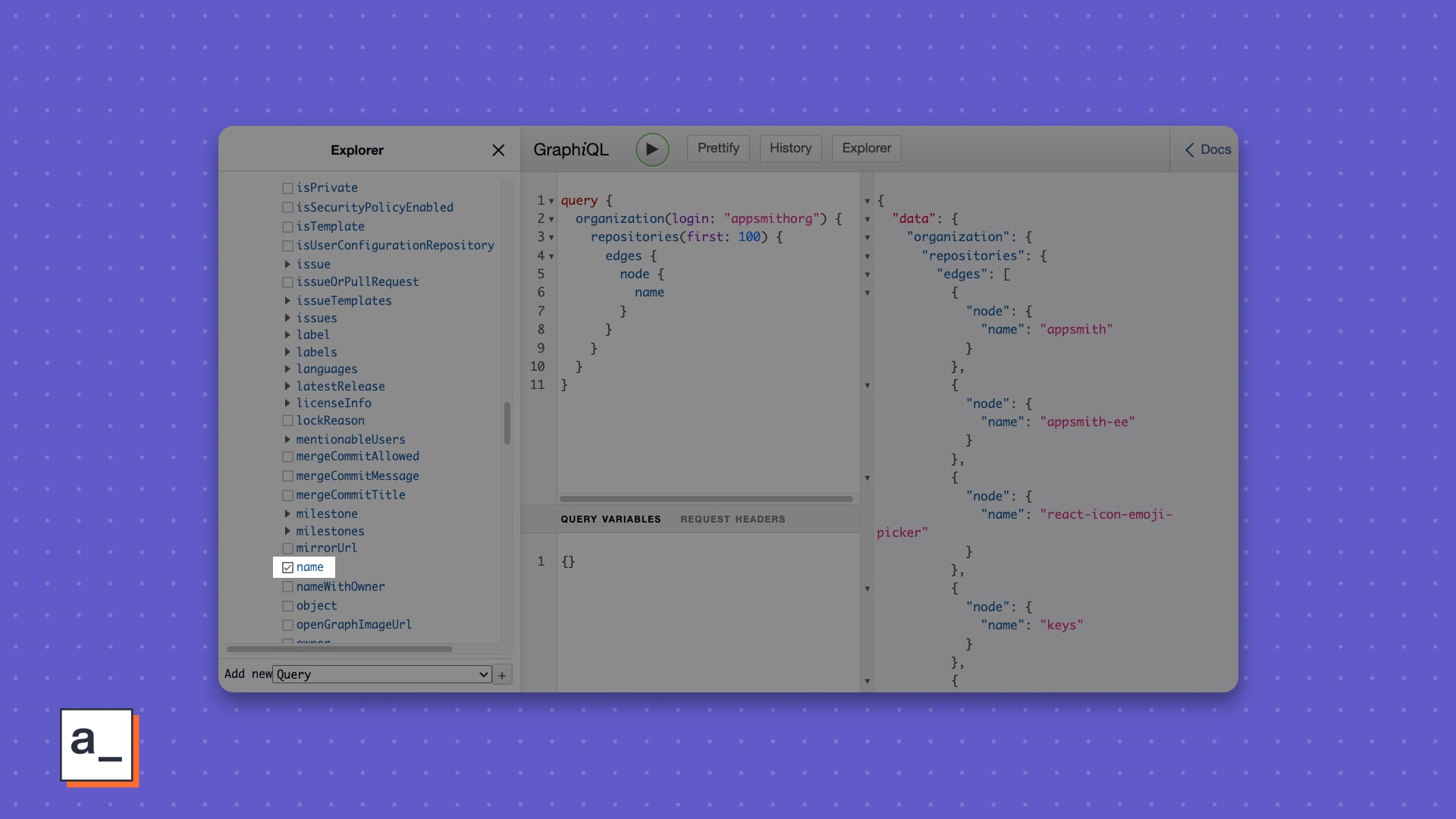The width and height of the screenshot is (1456, 819).
Task: Click the Appsmith logo in corner
Action: (x=98, y=746)
